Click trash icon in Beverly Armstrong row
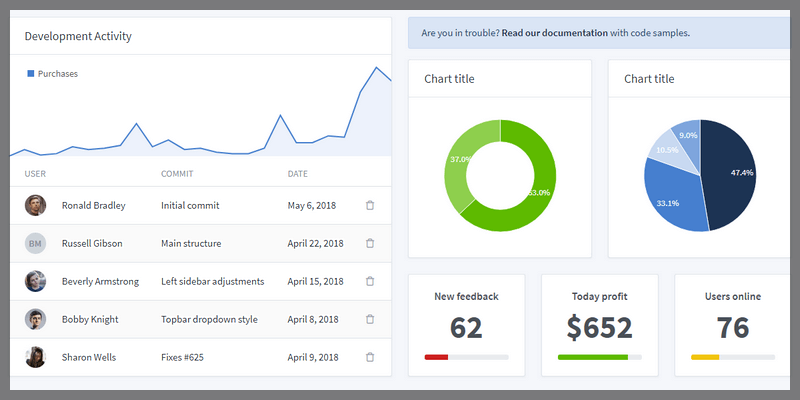This screenshot has width=800, height=400. pos(370,281)
